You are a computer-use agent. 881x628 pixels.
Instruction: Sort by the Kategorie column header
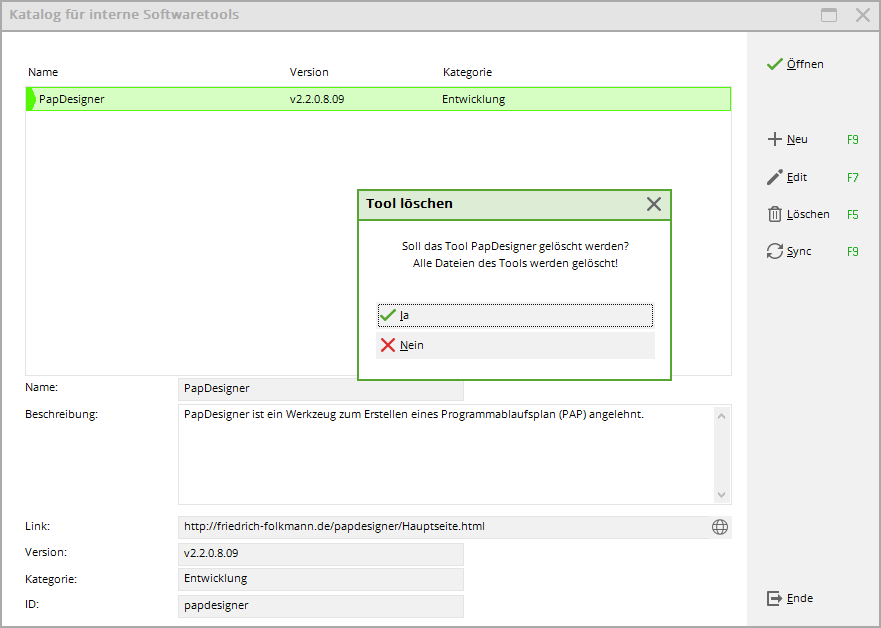[x=467, y=72]
